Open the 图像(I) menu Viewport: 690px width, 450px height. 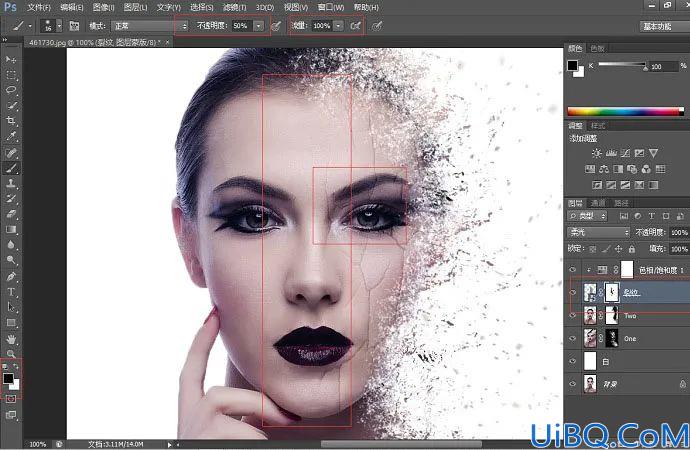point(104,7)
